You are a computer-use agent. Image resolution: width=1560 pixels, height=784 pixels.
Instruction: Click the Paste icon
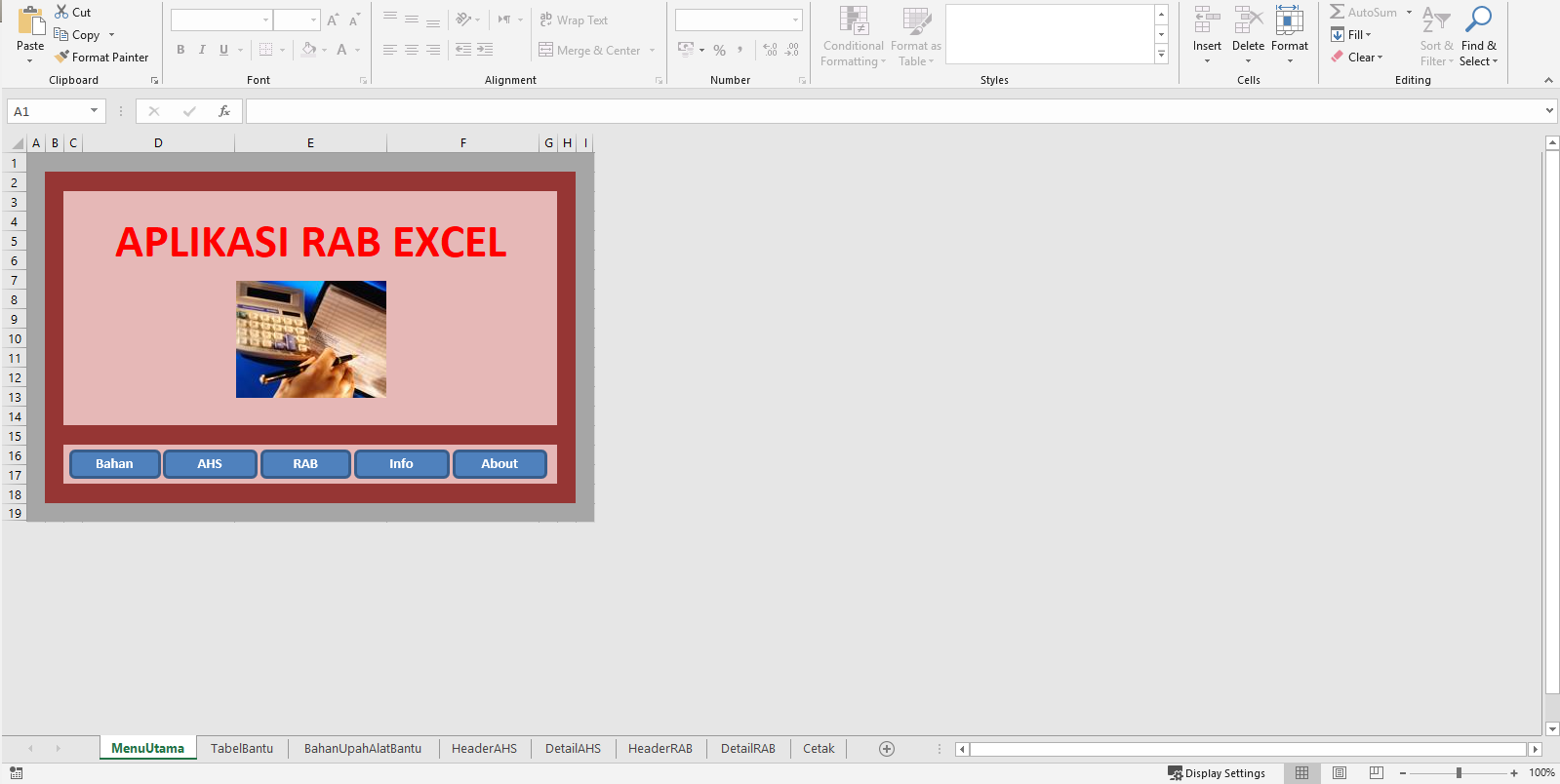pos(30,21)
